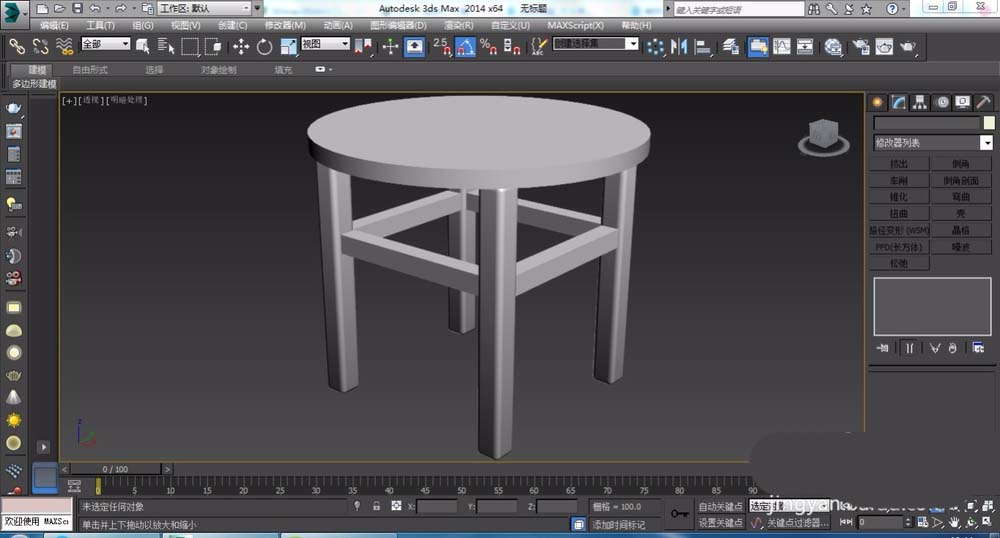
Task: Open the 渲染(R) menu
Action: point(459,25)
